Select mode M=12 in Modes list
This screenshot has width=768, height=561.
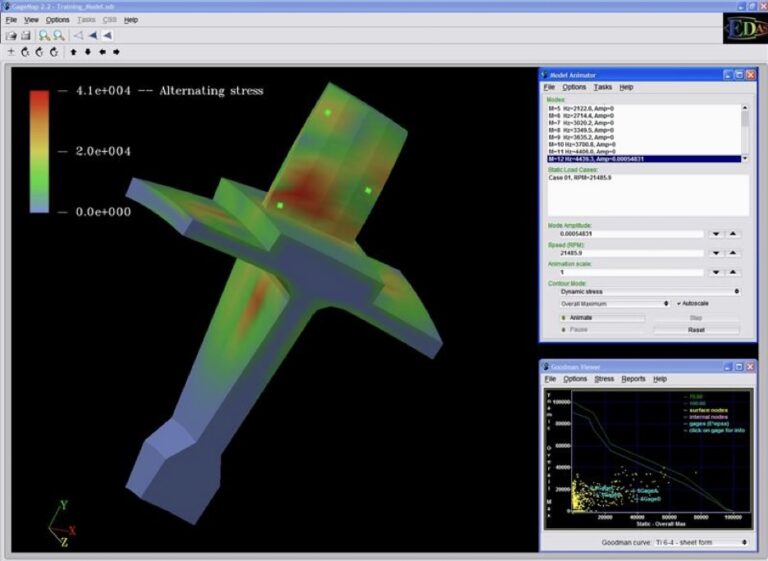(x=644, y=159)
